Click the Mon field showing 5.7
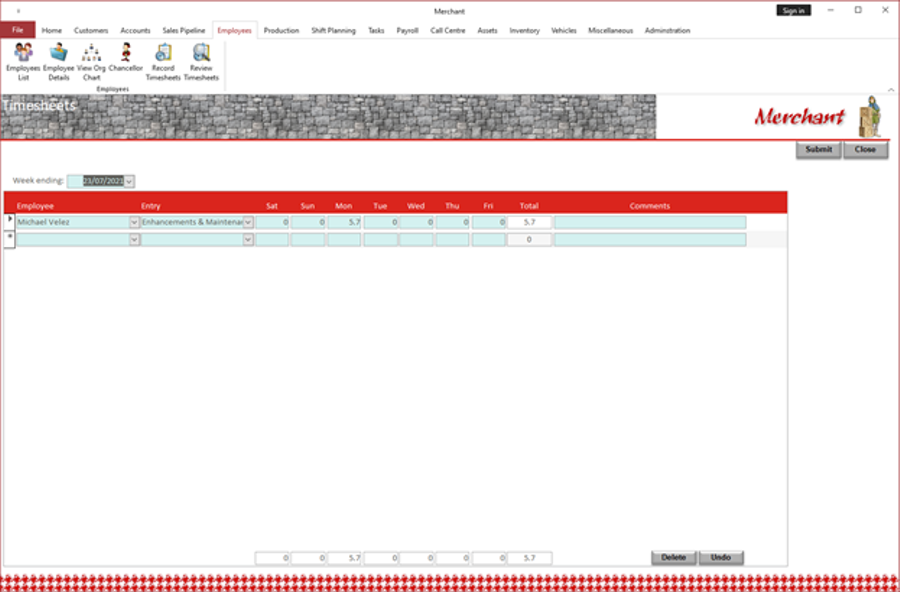Viewport: 900px width, 592px height. [x=344, y=222]
